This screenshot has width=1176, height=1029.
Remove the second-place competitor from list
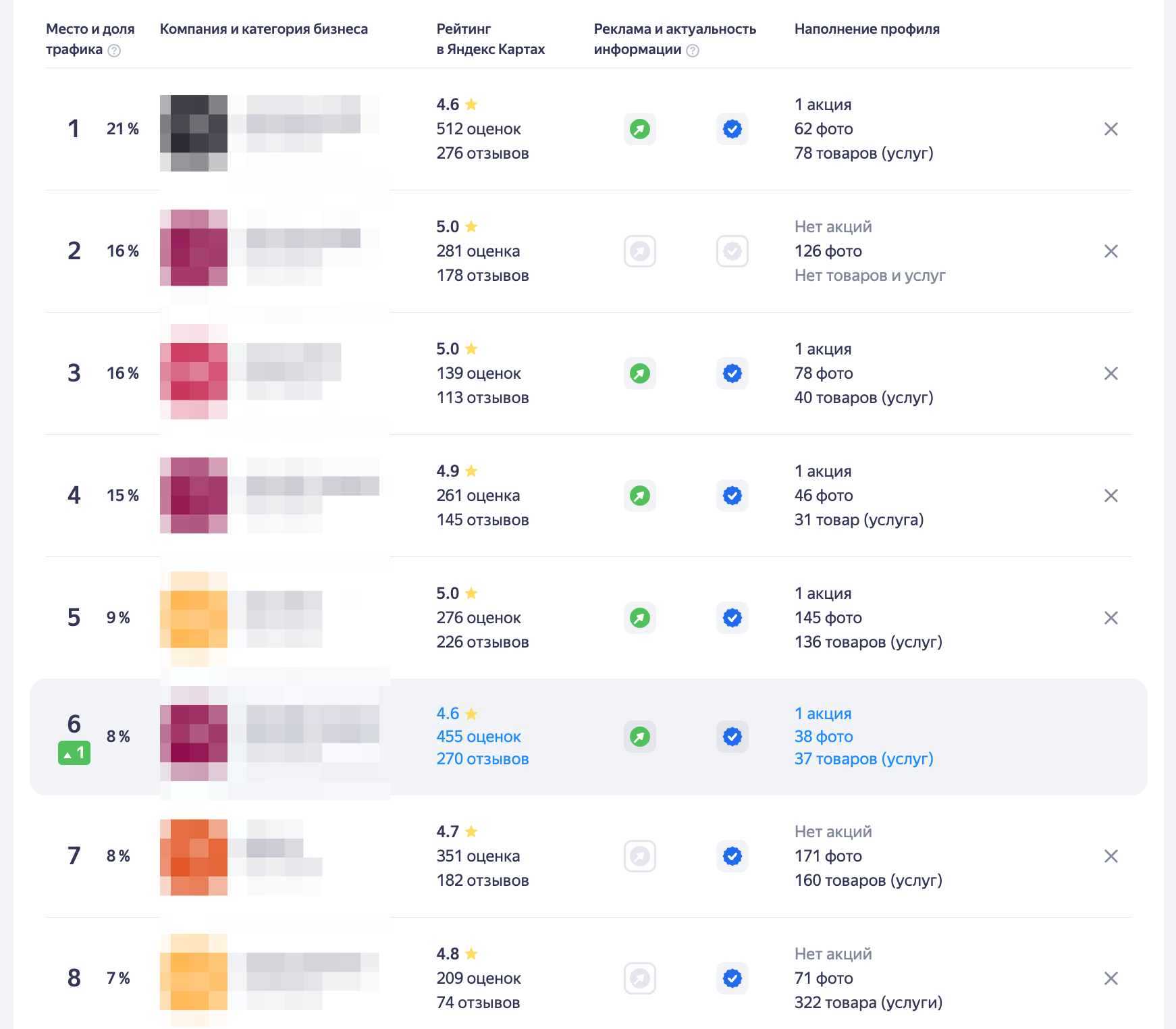pyautogui.click(x=1111, y=251)
